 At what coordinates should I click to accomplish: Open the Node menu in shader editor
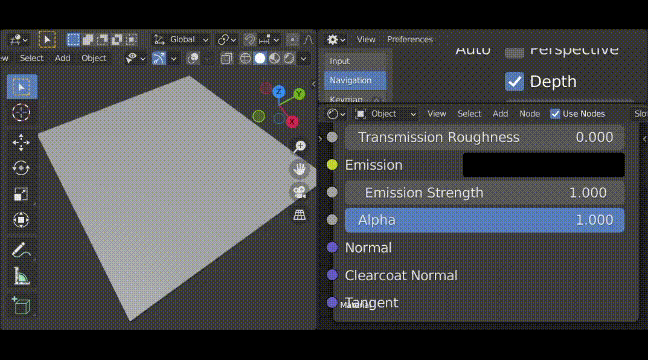529,114
